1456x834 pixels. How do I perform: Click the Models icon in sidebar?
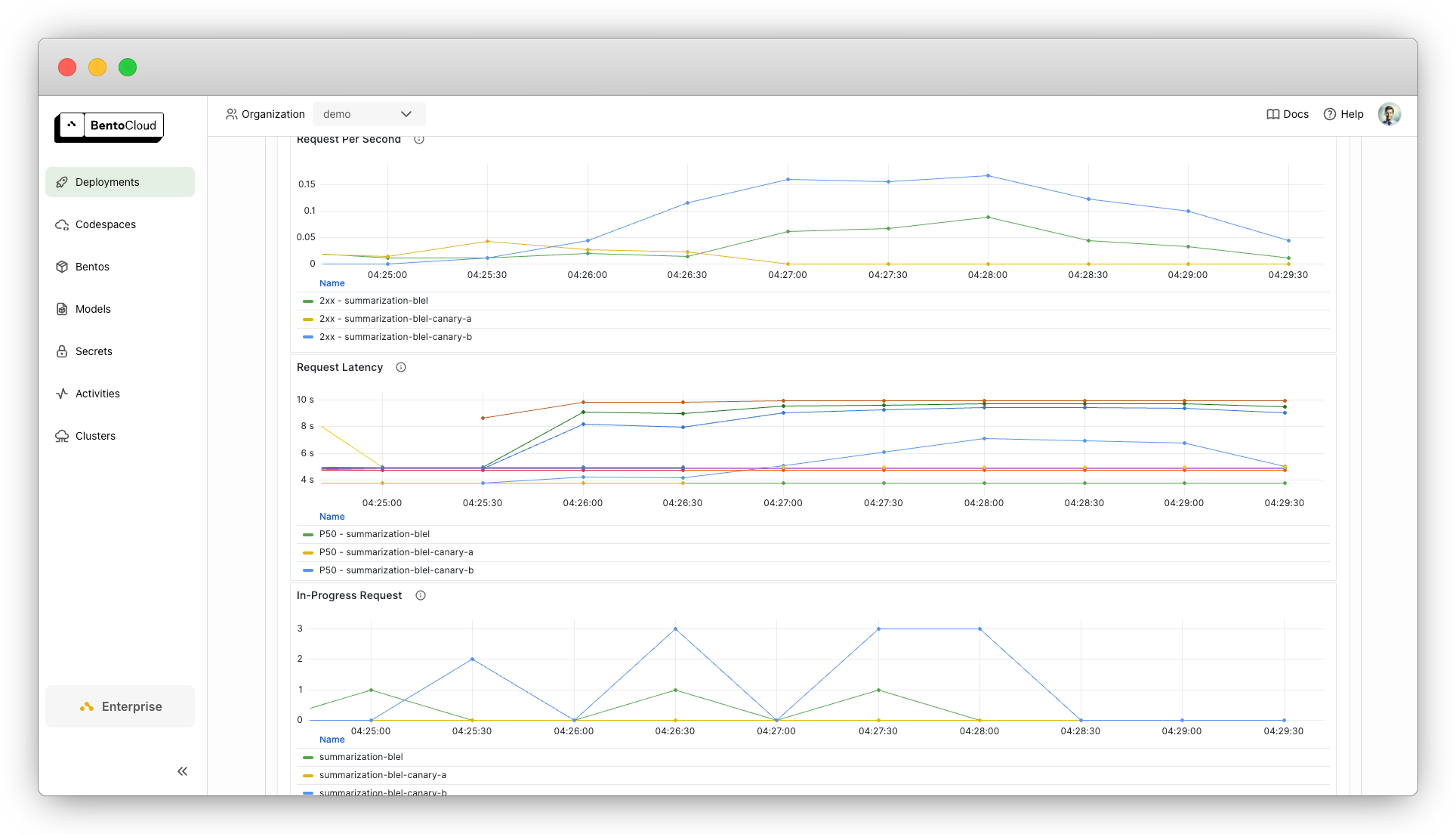62,309
